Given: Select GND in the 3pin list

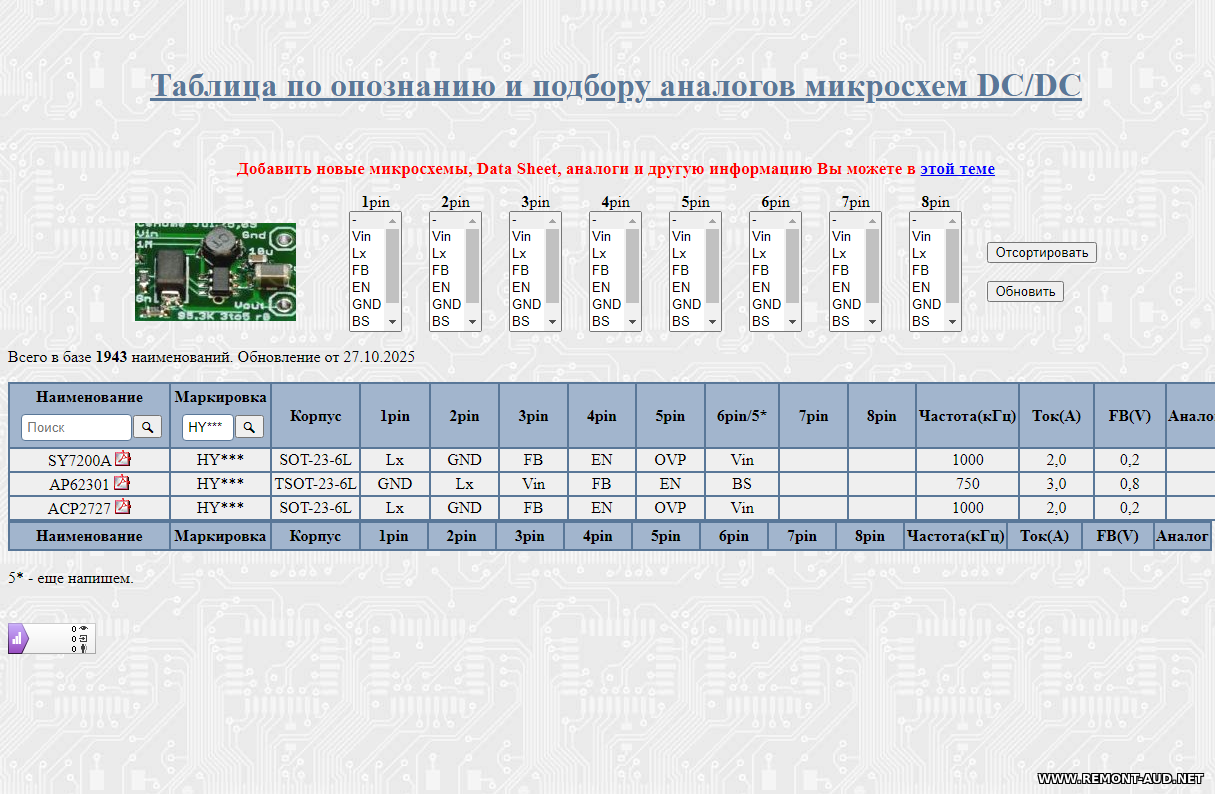Looking at the screenshot, I should pos(526,304).
